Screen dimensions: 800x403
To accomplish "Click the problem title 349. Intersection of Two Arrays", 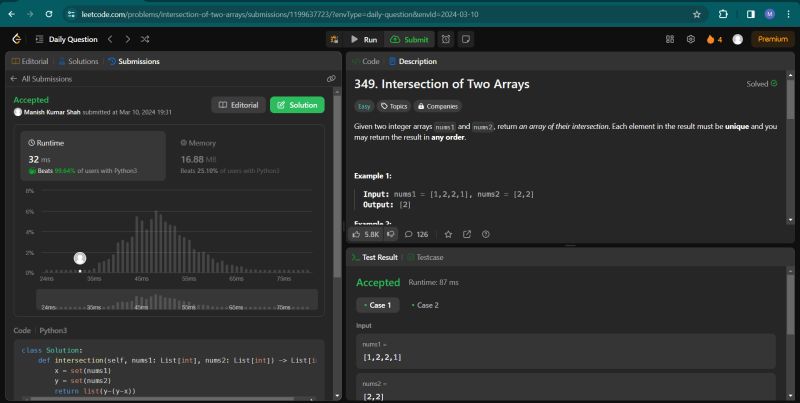I will pyautogui.click(x=442, y=84).
